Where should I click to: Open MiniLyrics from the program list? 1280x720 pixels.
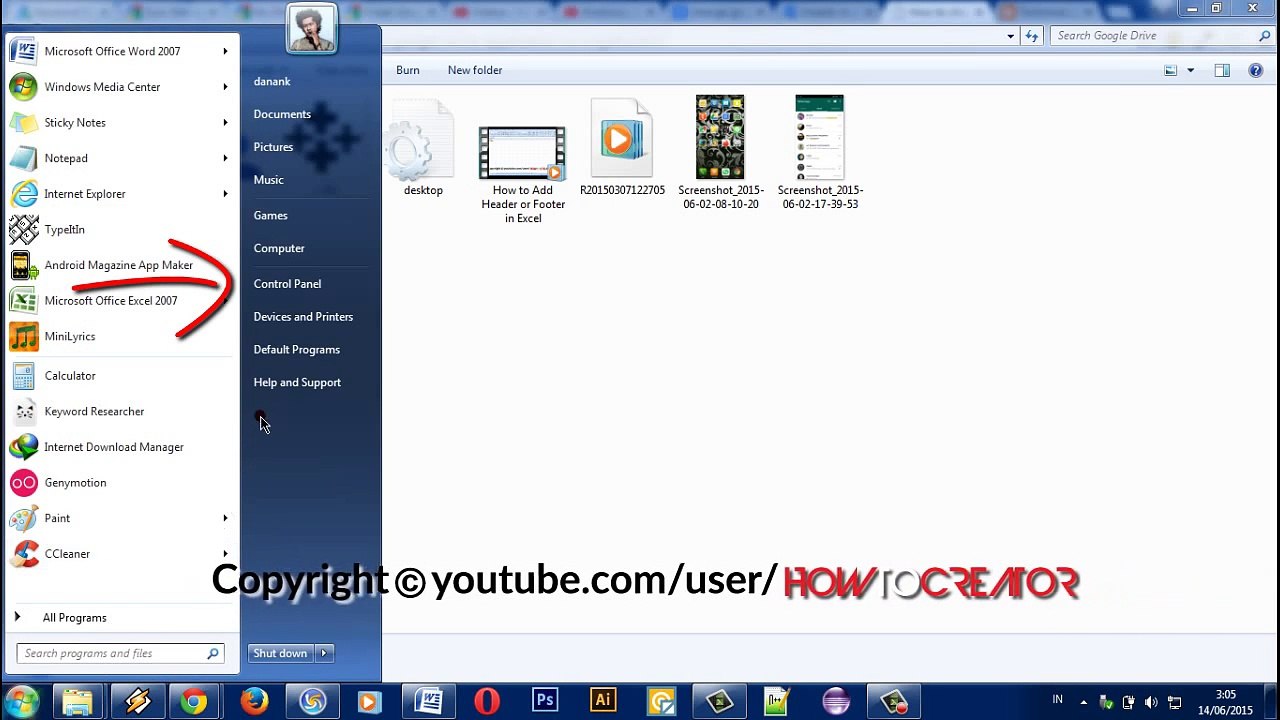[x=70, y=337]
